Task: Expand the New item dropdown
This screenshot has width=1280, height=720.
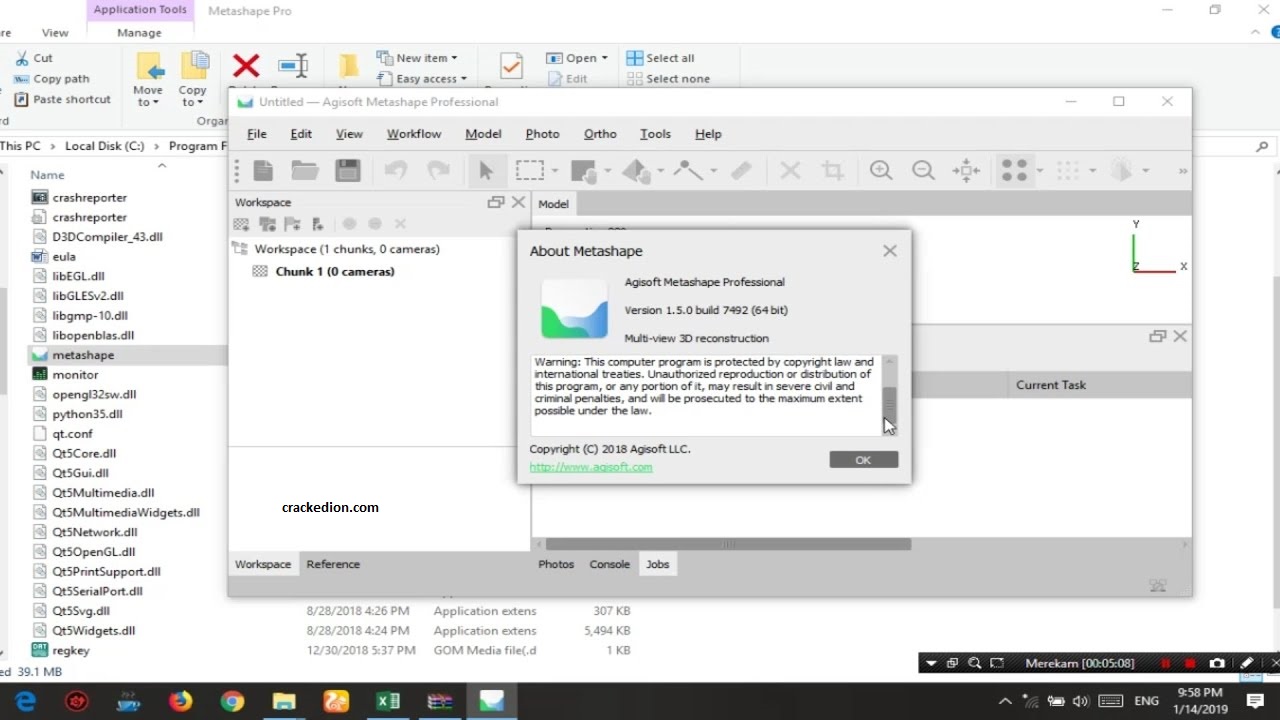Action: pos(417,58)
